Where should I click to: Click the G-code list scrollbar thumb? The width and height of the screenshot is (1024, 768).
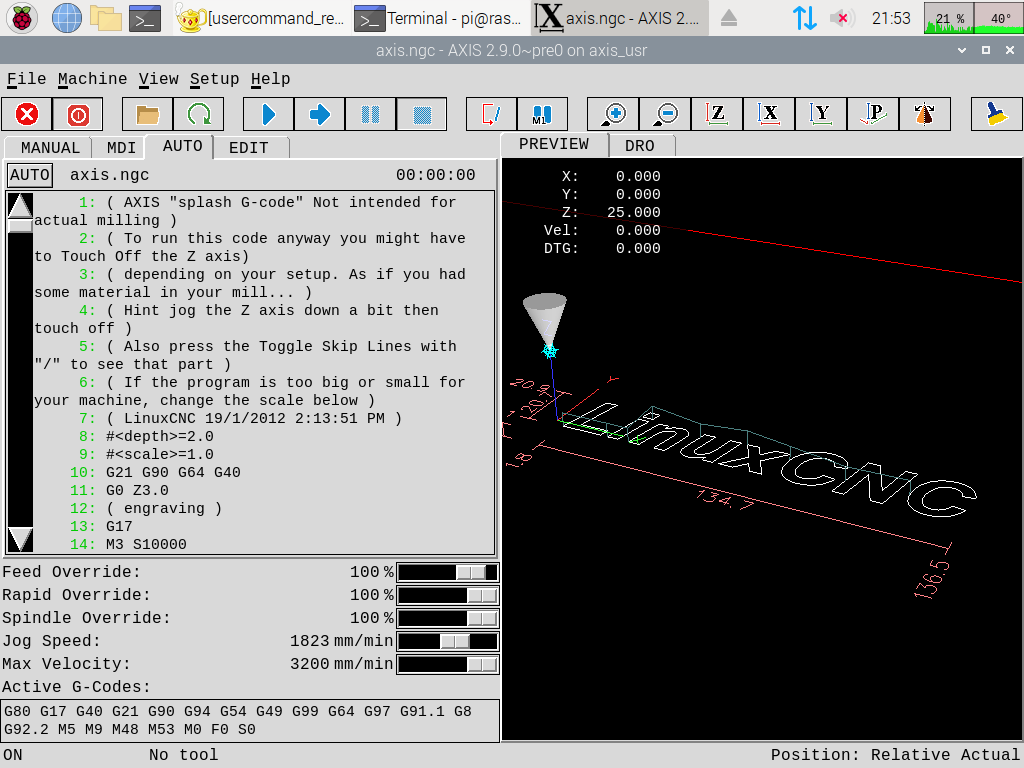point(20,226)
